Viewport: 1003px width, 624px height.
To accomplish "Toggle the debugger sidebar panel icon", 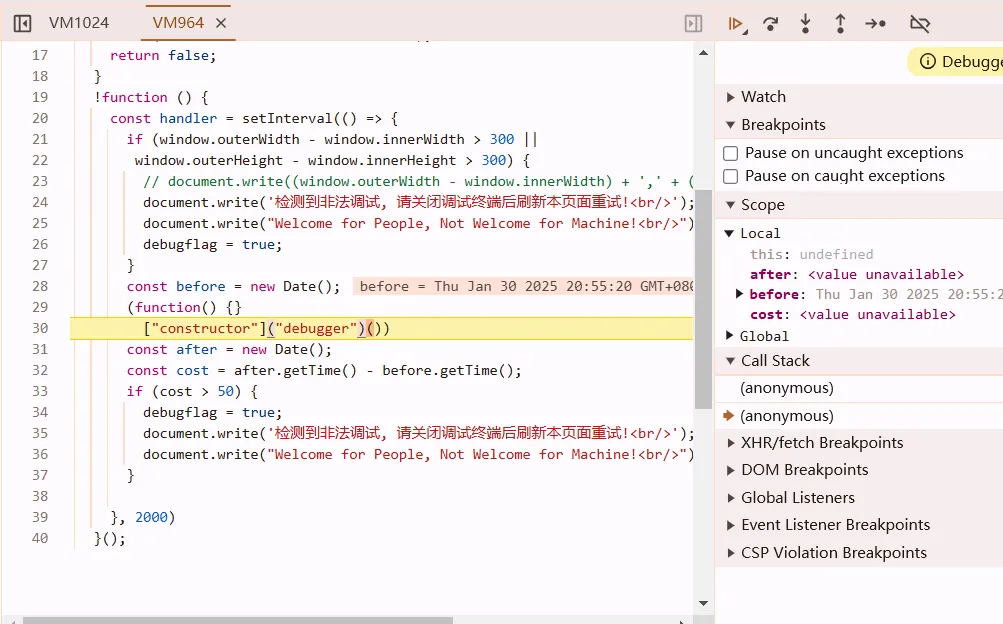I will click(693, 24).
